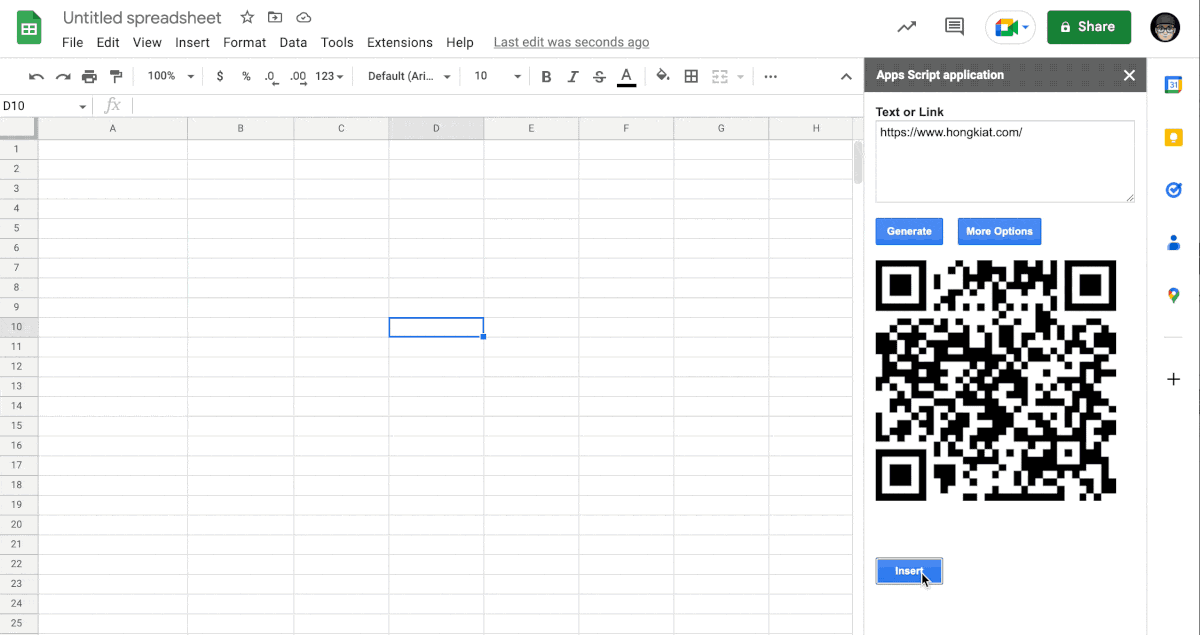The image size is (1200, 635).
Task: Format as percent icon
Action: [246, 76]
